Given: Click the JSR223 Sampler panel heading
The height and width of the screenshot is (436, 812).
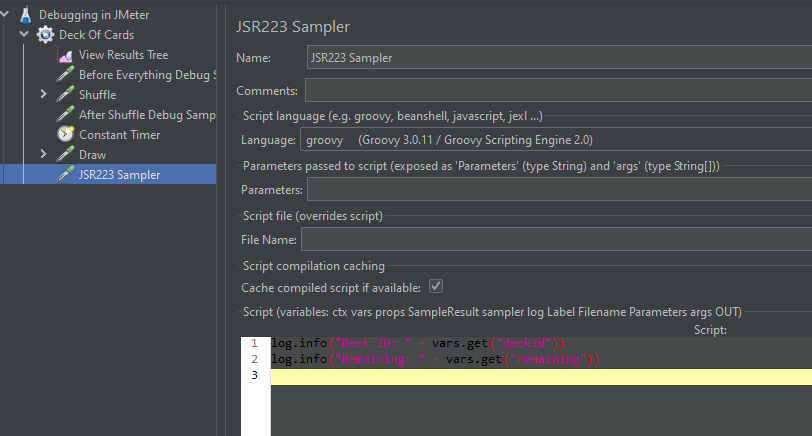Looking at the screenshot, I should [293, 26].
